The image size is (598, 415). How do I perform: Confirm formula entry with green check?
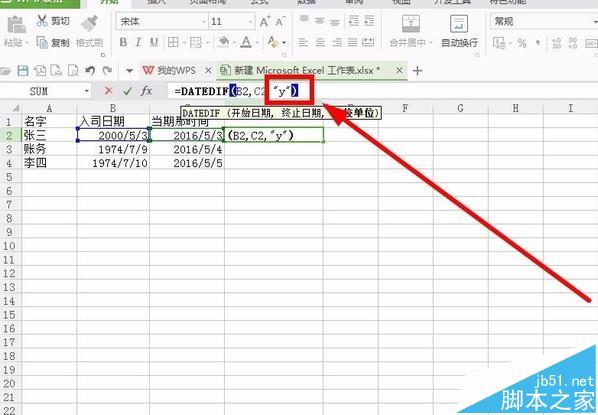point(127,91)
